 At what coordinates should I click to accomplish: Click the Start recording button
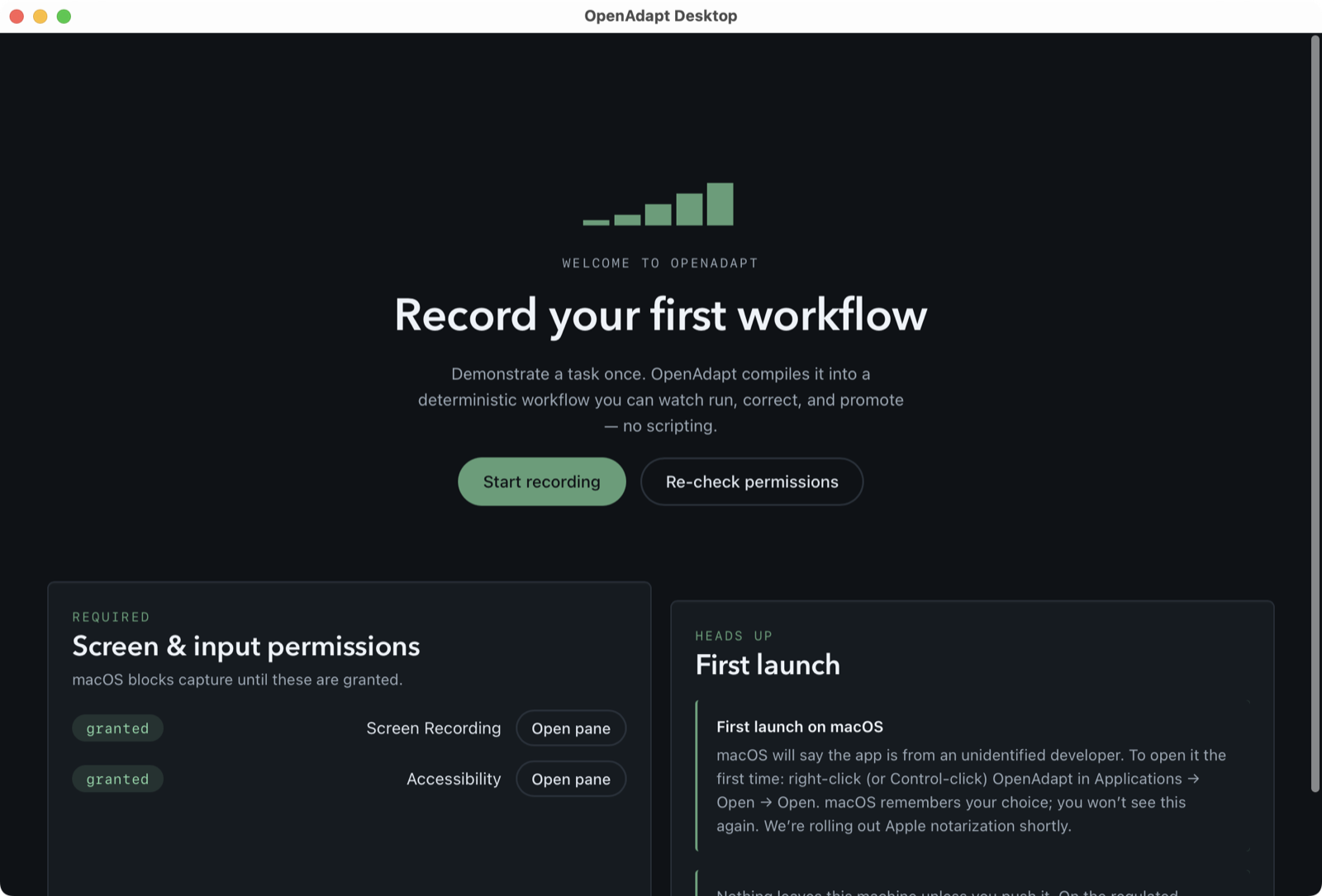[542, 481]
